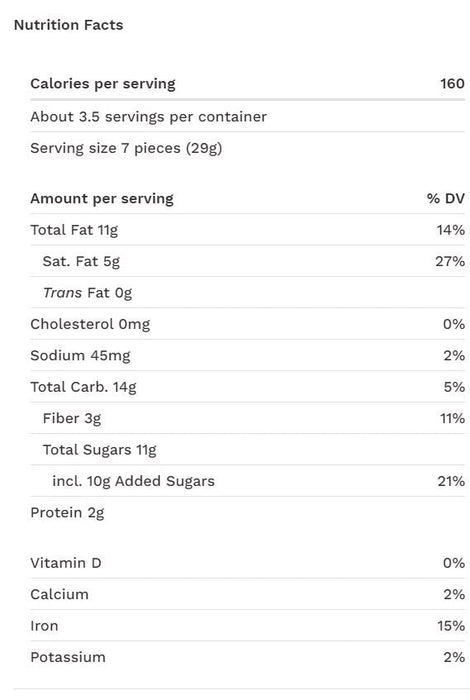The width and height of the screenshot is (470, 700).
Task: Click the Total Carb. 14g entry
Action: (x=83, y=387)
